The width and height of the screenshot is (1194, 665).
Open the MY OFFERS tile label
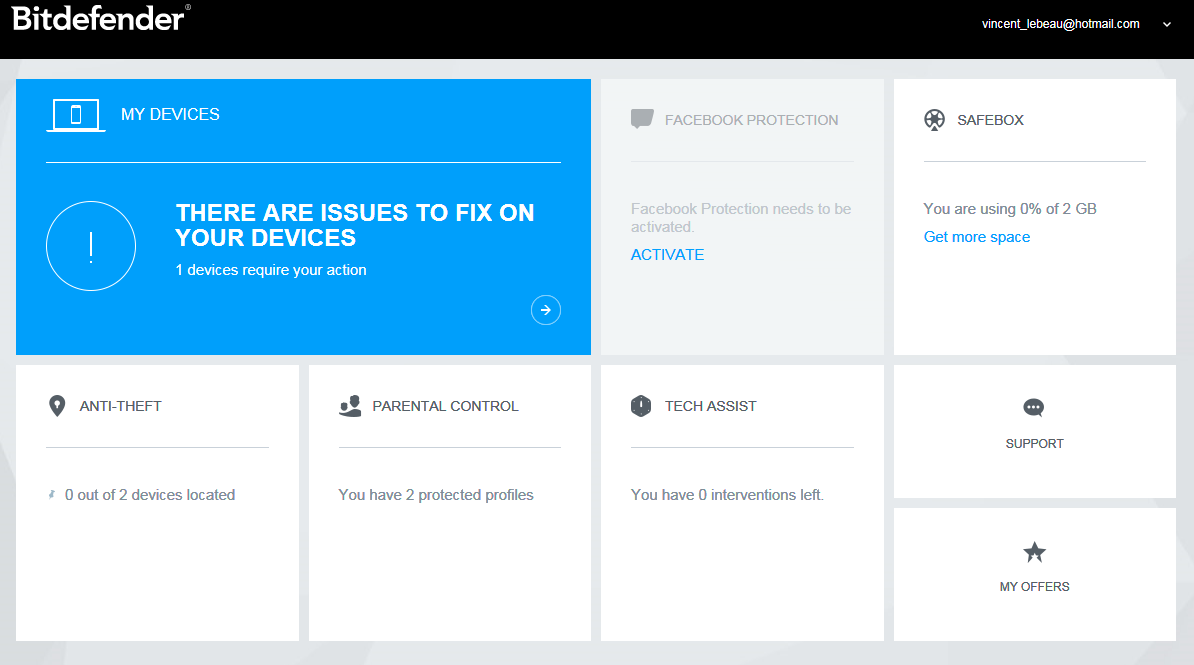coord(1034,587)
